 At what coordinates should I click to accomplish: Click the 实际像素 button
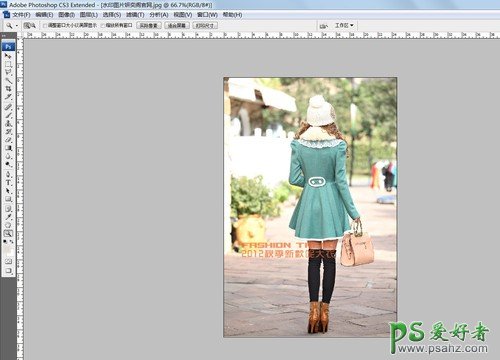149,25
